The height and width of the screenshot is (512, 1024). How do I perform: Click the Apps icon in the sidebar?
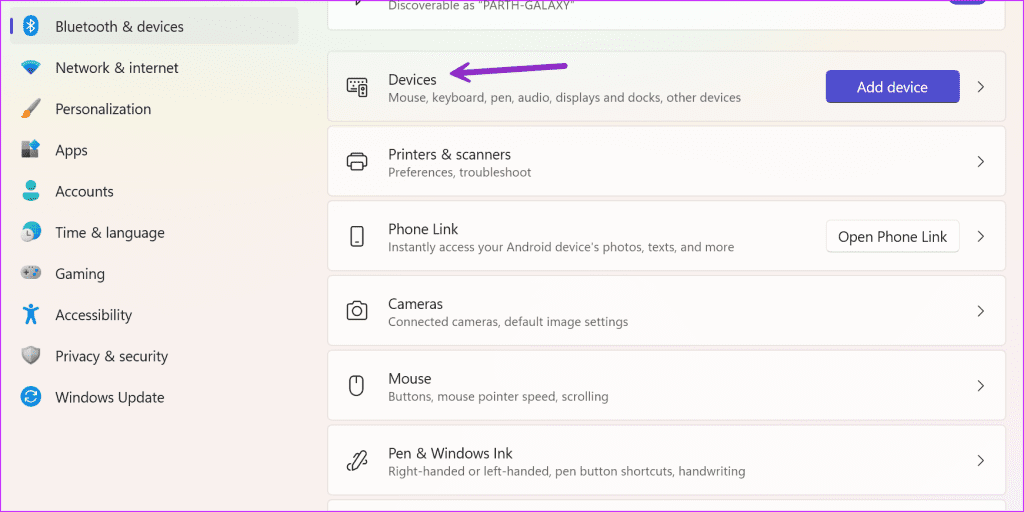(31, 150)
